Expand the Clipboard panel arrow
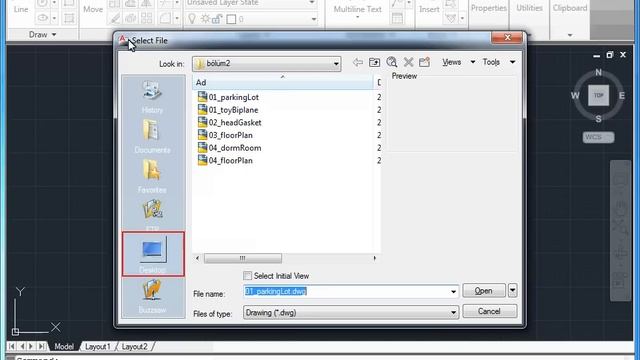The image size is (640, 360). (570, 36)
